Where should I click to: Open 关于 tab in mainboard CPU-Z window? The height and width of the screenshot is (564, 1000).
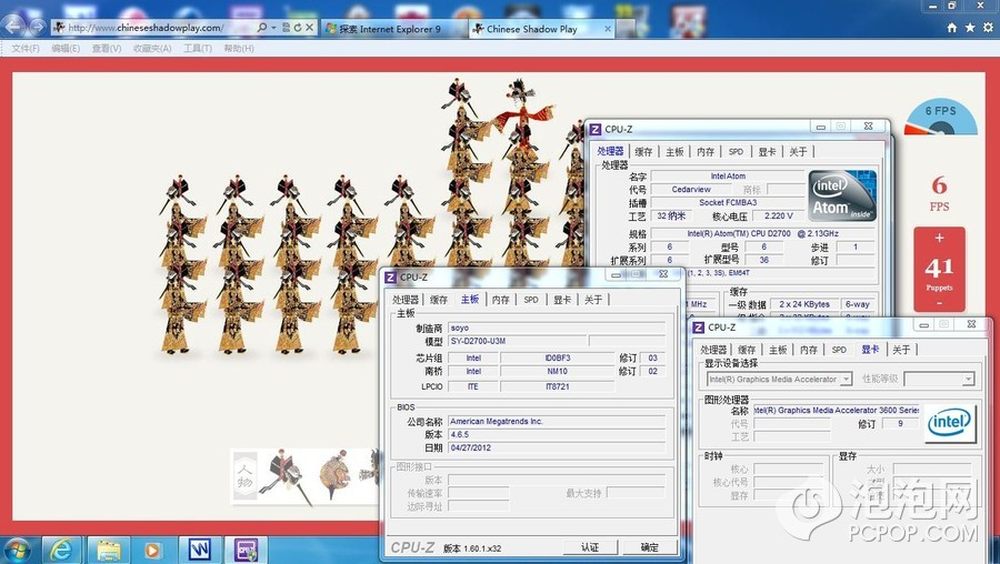pos(593,299)
